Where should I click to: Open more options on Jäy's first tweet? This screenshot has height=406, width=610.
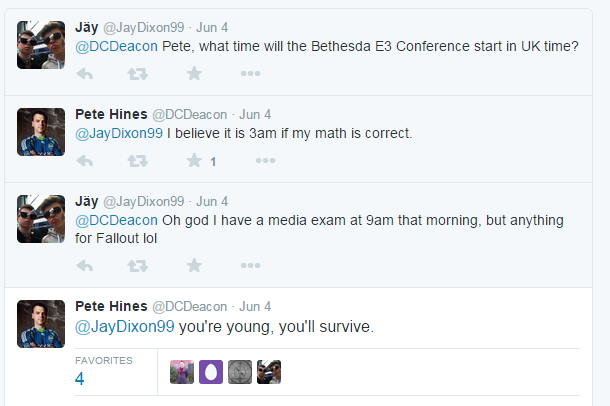pos(250,73)
